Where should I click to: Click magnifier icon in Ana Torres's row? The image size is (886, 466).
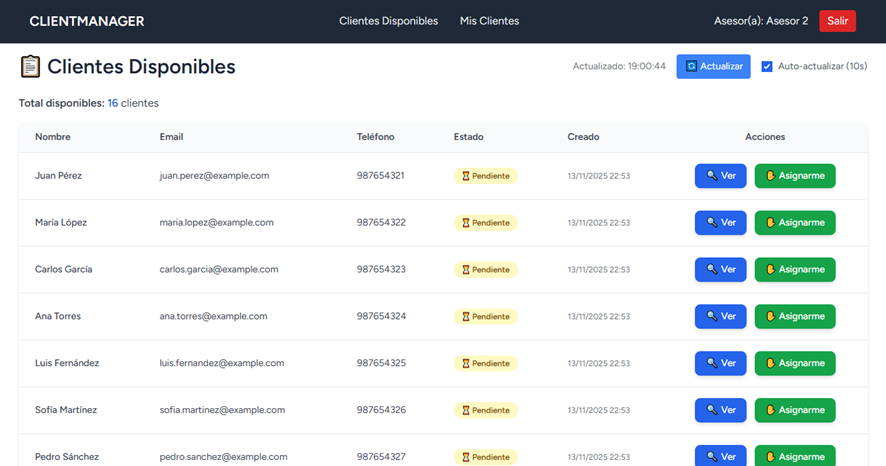click(x=711, y=317)
